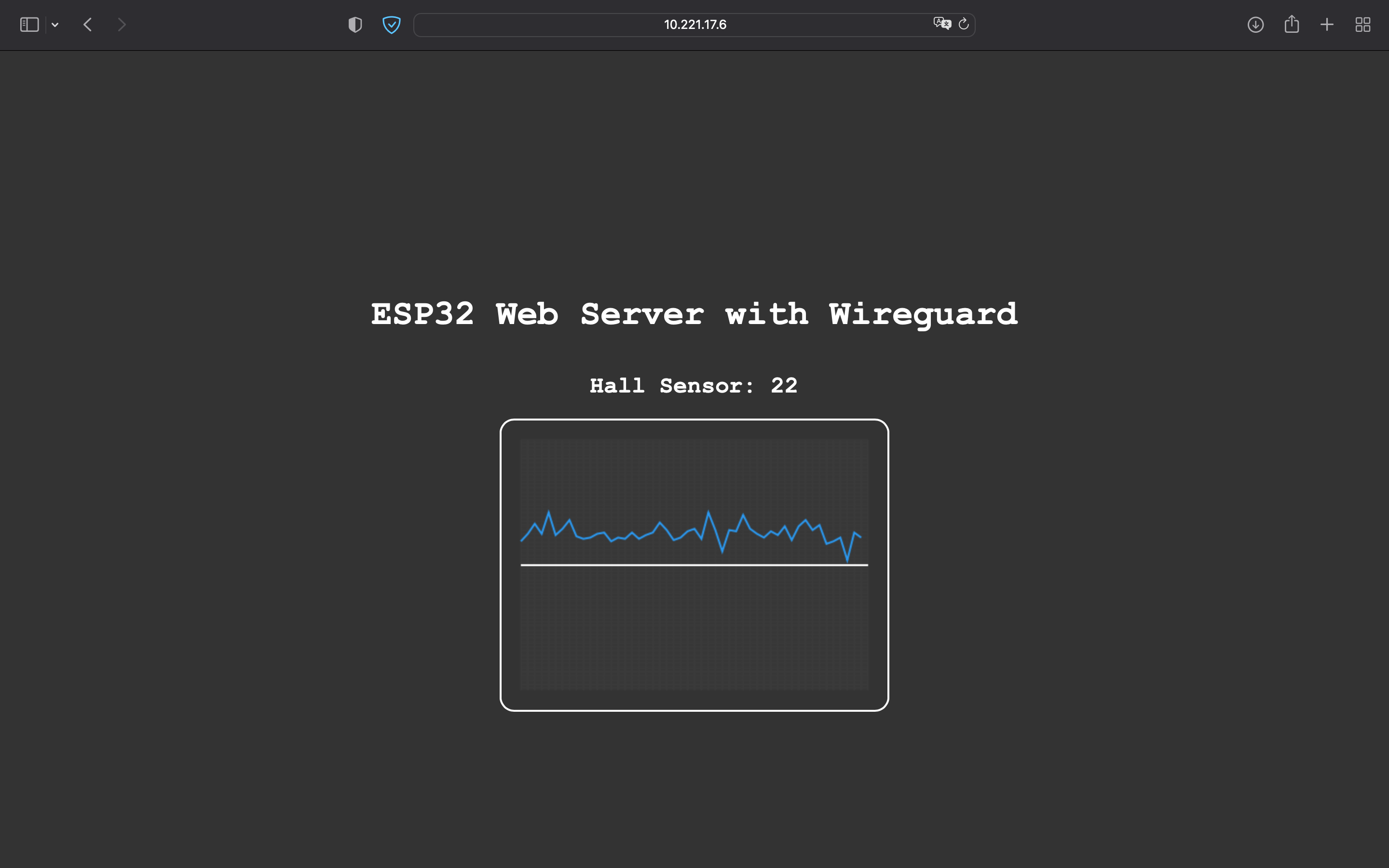Screen dimensions: 1389x868
Task: Open the translate page icon
Action: pyautogui.click(x=942, y=24)
